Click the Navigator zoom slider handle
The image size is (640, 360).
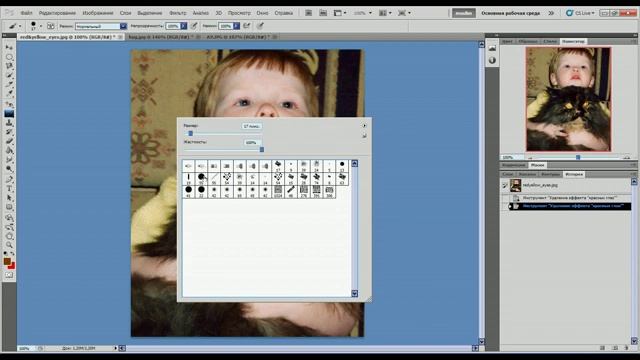[x=578, y=157]
